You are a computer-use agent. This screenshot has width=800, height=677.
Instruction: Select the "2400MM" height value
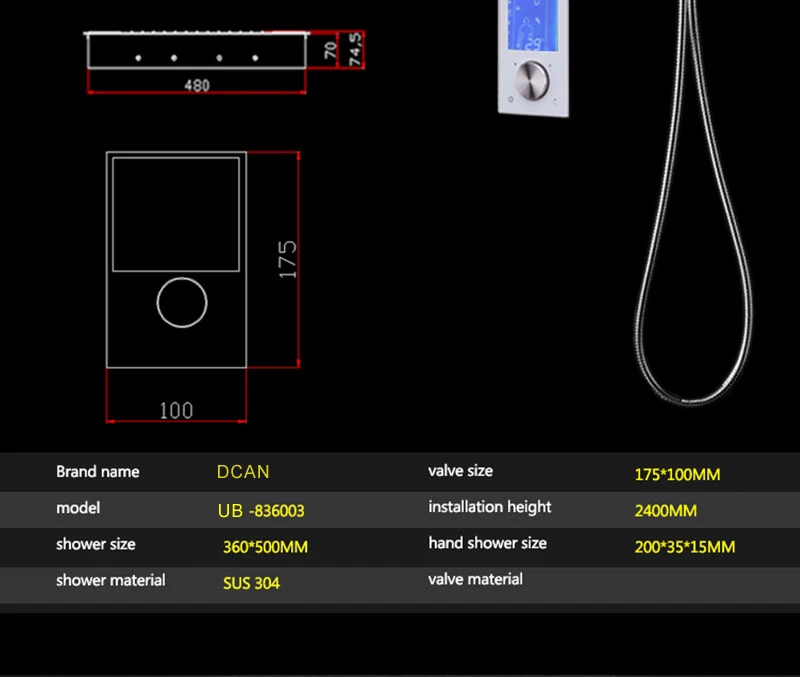coord(665,511)
